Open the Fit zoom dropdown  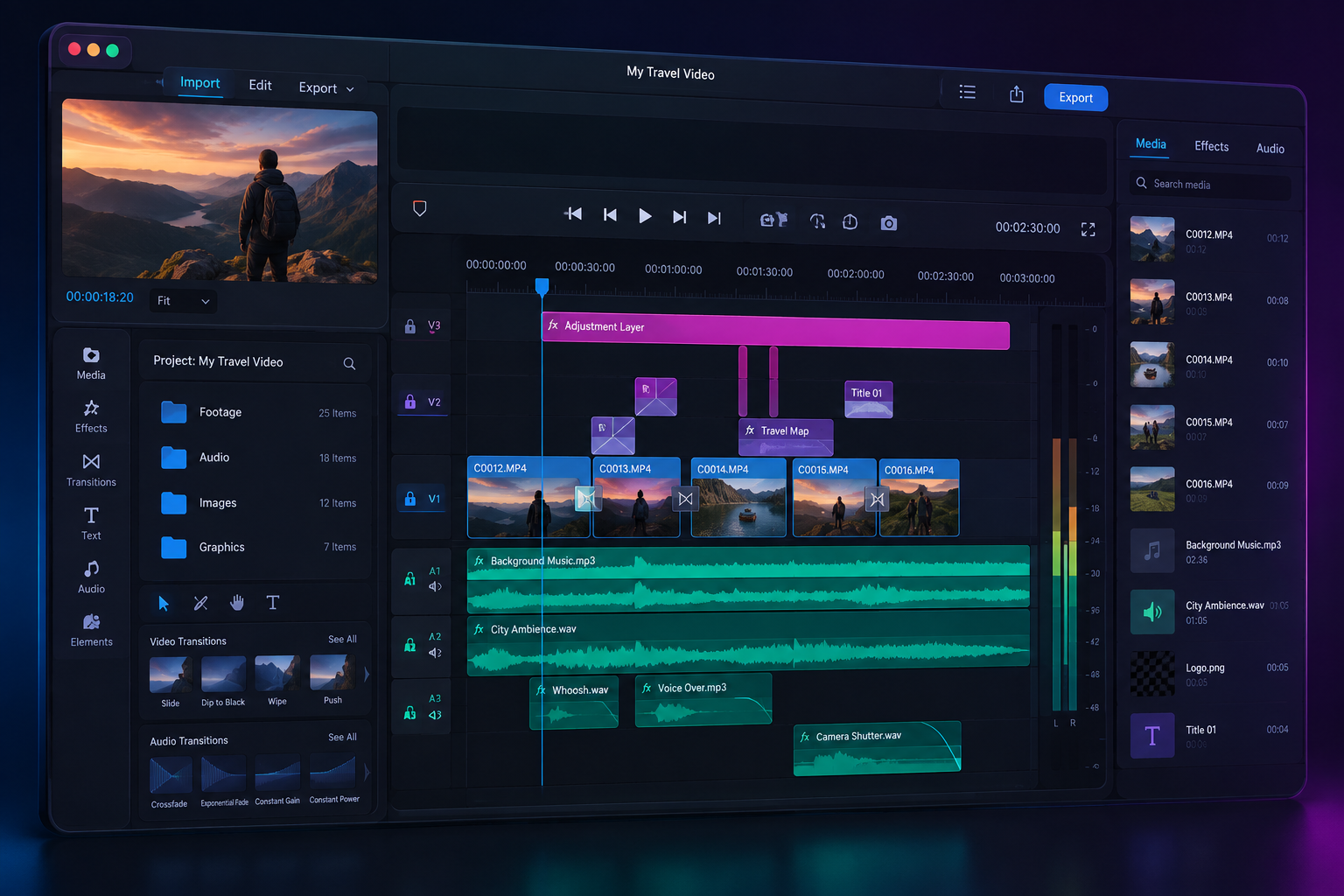coord(183,300)
